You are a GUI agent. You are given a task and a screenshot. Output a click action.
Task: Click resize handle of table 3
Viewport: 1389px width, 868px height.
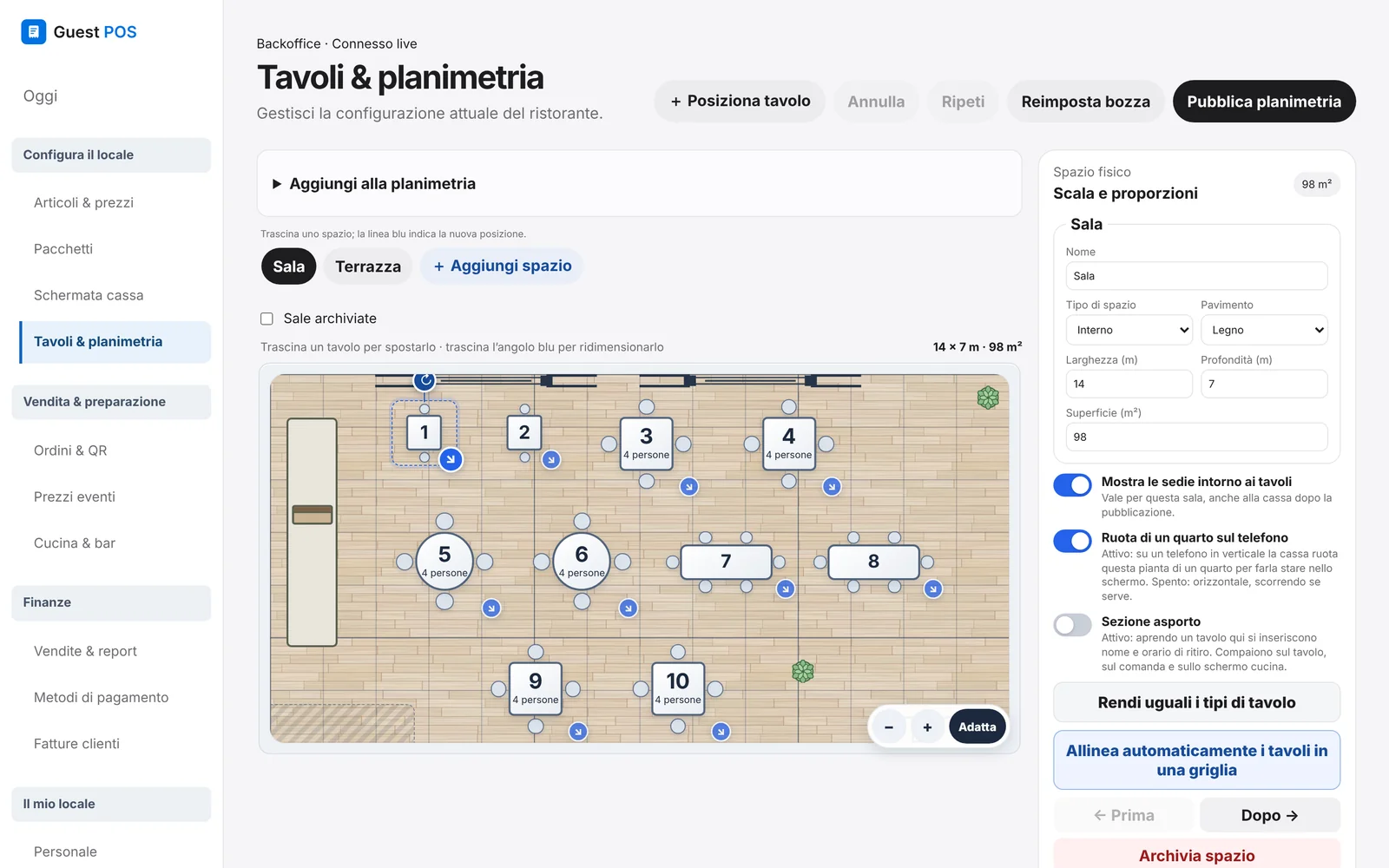689,487
